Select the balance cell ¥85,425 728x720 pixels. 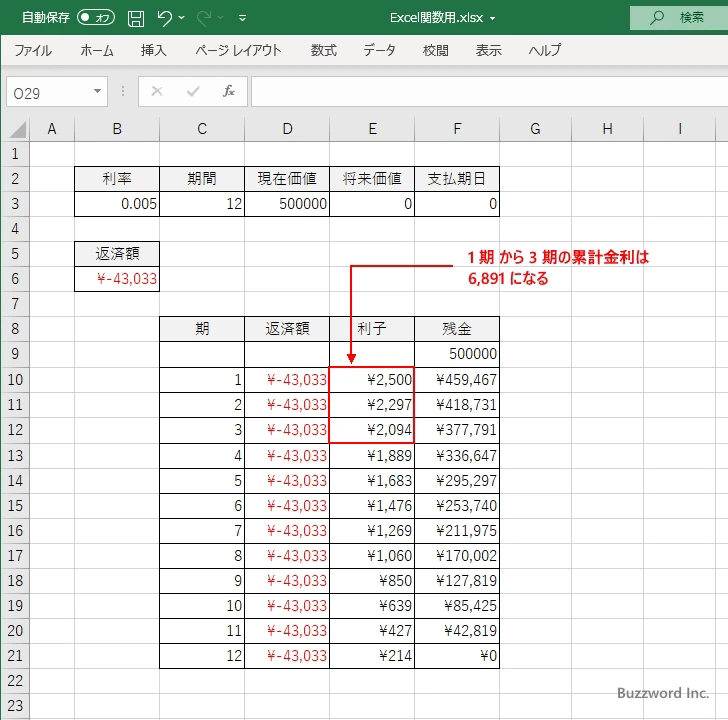click(x=457, y=606)
